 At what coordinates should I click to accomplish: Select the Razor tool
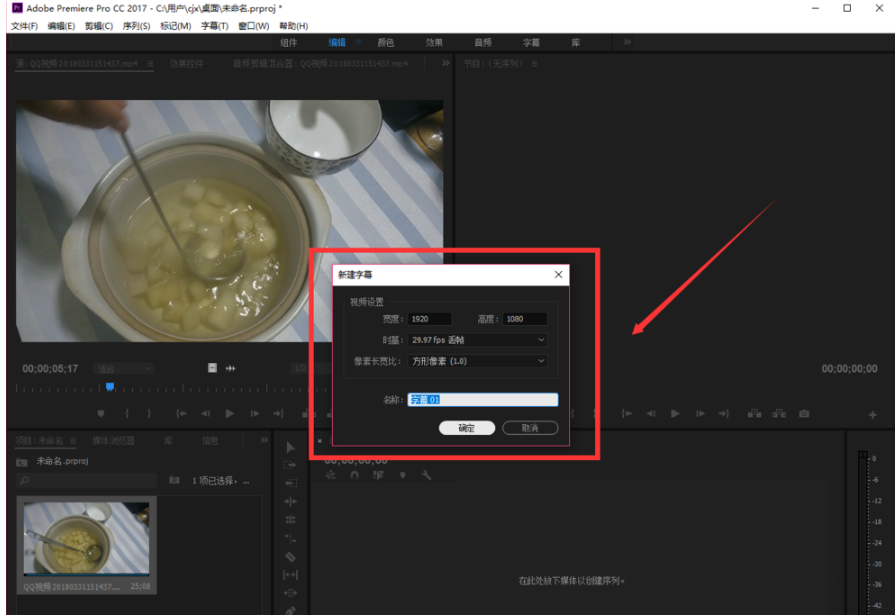pos(291,556)
